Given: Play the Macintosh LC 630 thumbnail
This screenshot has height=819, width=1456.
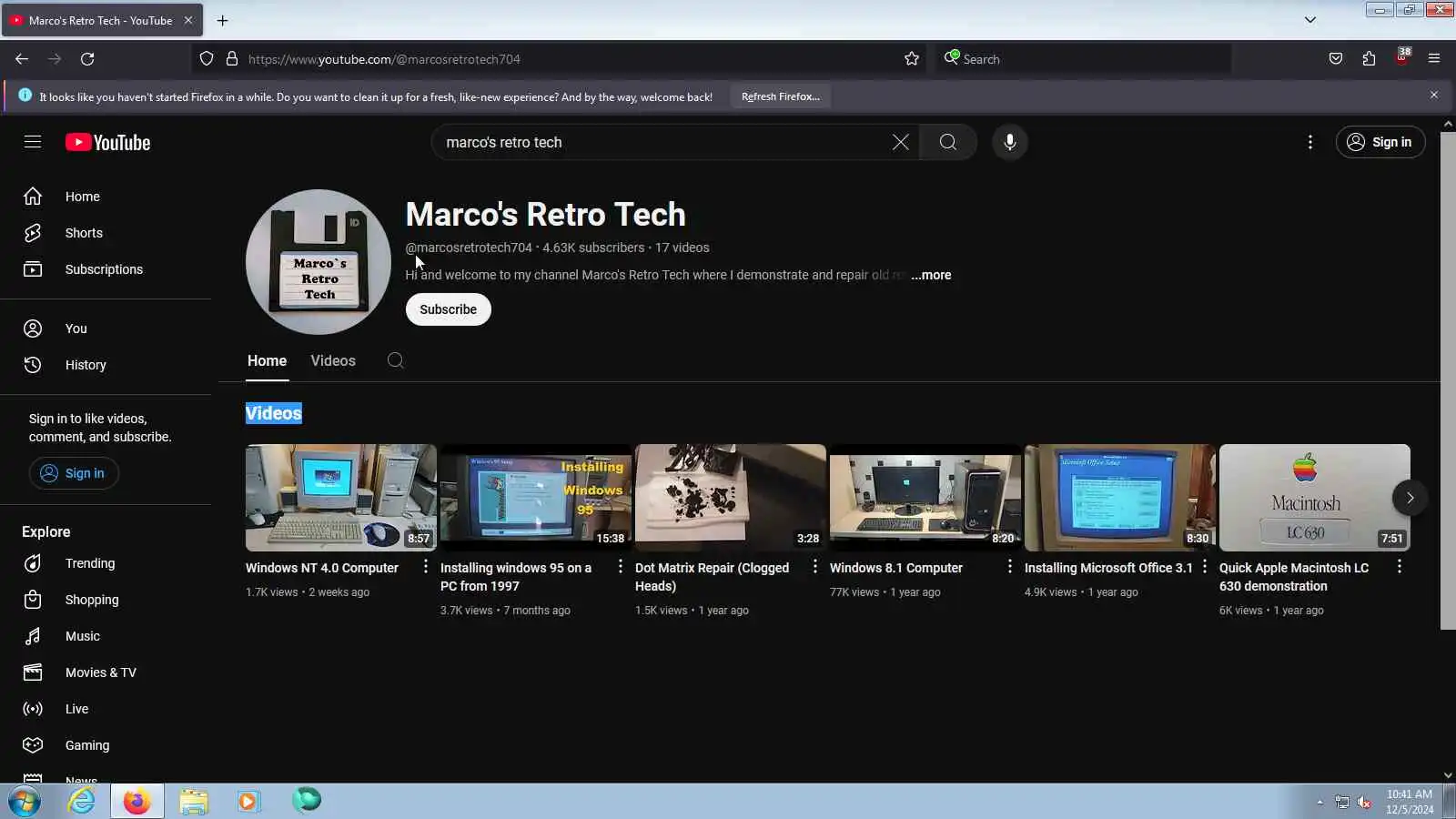Looking at the screenshot, I should [1315, 498].
